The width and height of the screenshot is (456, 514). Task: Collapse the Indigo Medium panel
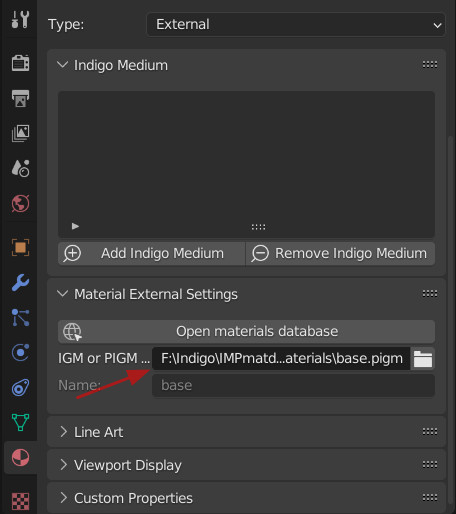(x=62, y=65)
